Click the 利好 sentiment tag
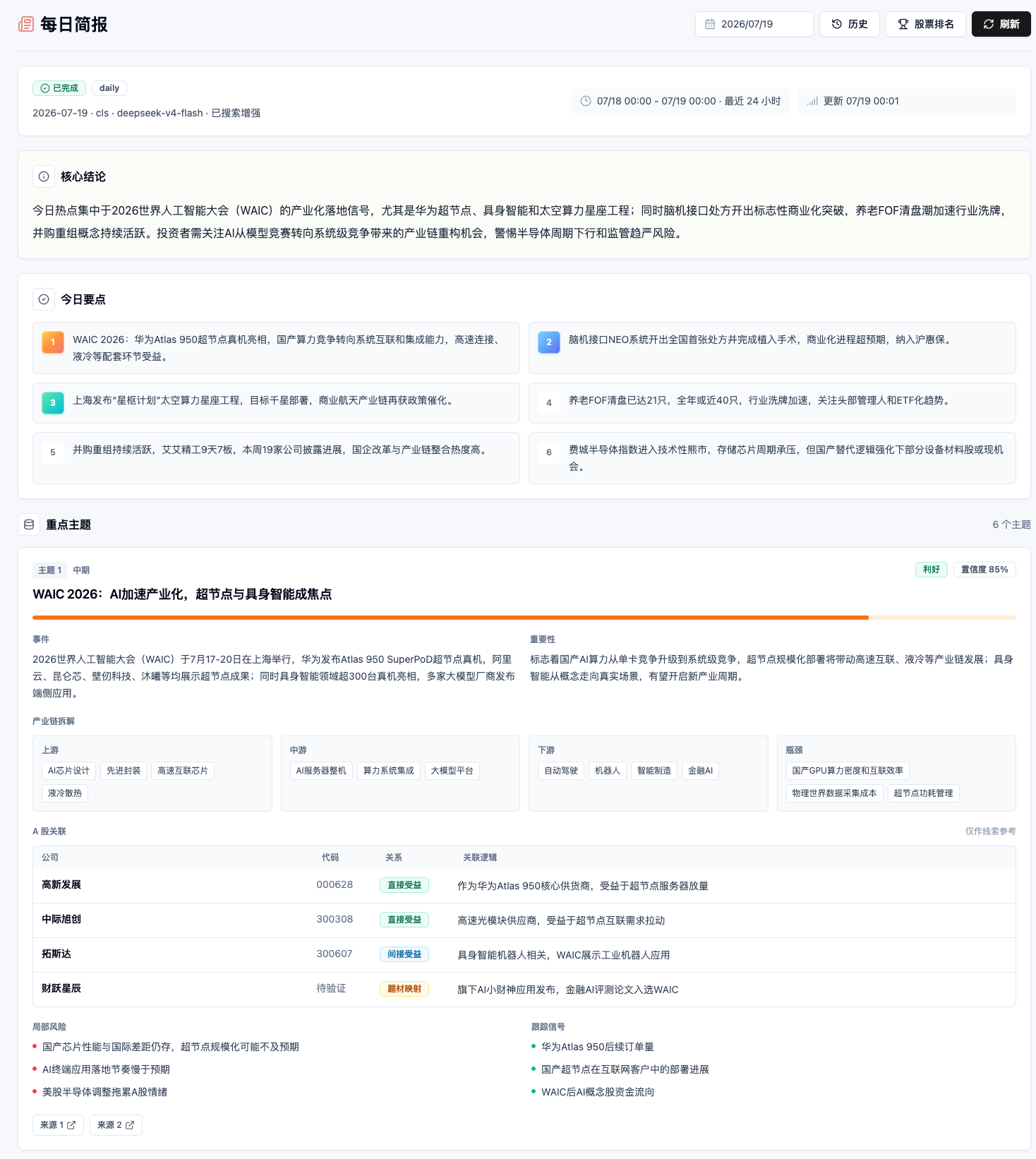Screen dimensions: 1036x1159 pyautogui.click(x=932, y=570)
